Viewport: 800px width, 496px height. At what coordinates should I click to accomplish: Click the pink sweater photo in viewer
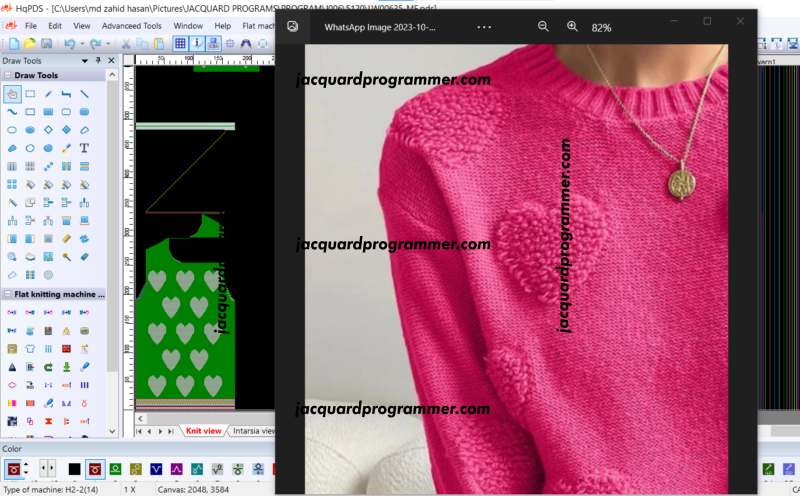[x=516, y=269]
